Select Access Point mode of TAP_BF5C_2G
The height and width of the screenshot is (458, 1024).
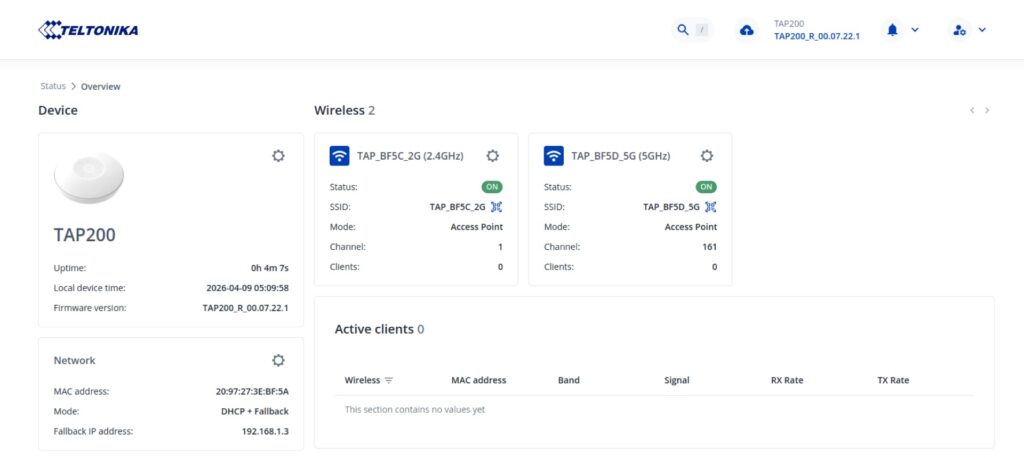point(477,227)
